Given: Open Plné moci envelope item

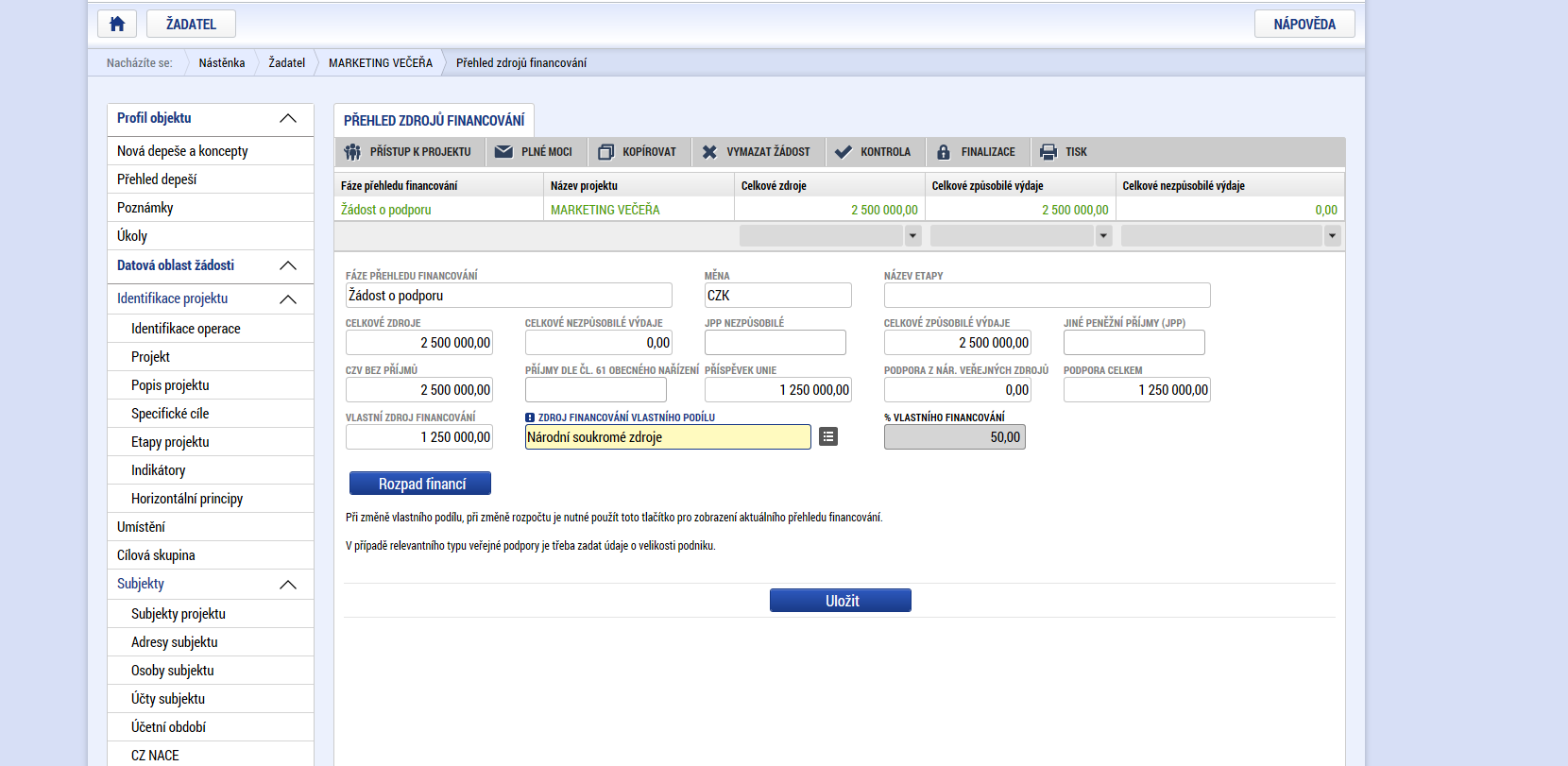Looking at the screenshot, I should click(x=534, y=152).
